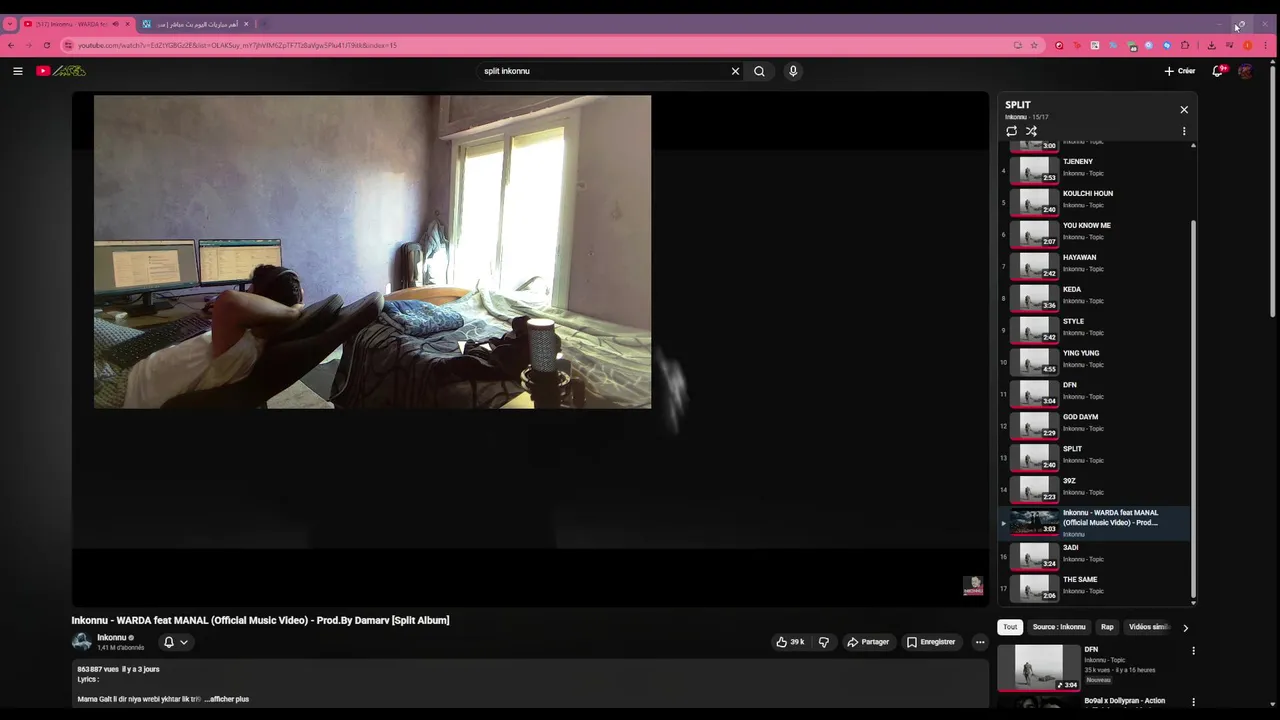1280x720 pixels.
Task: Reload the page in browser
Action: pos(46,45)
